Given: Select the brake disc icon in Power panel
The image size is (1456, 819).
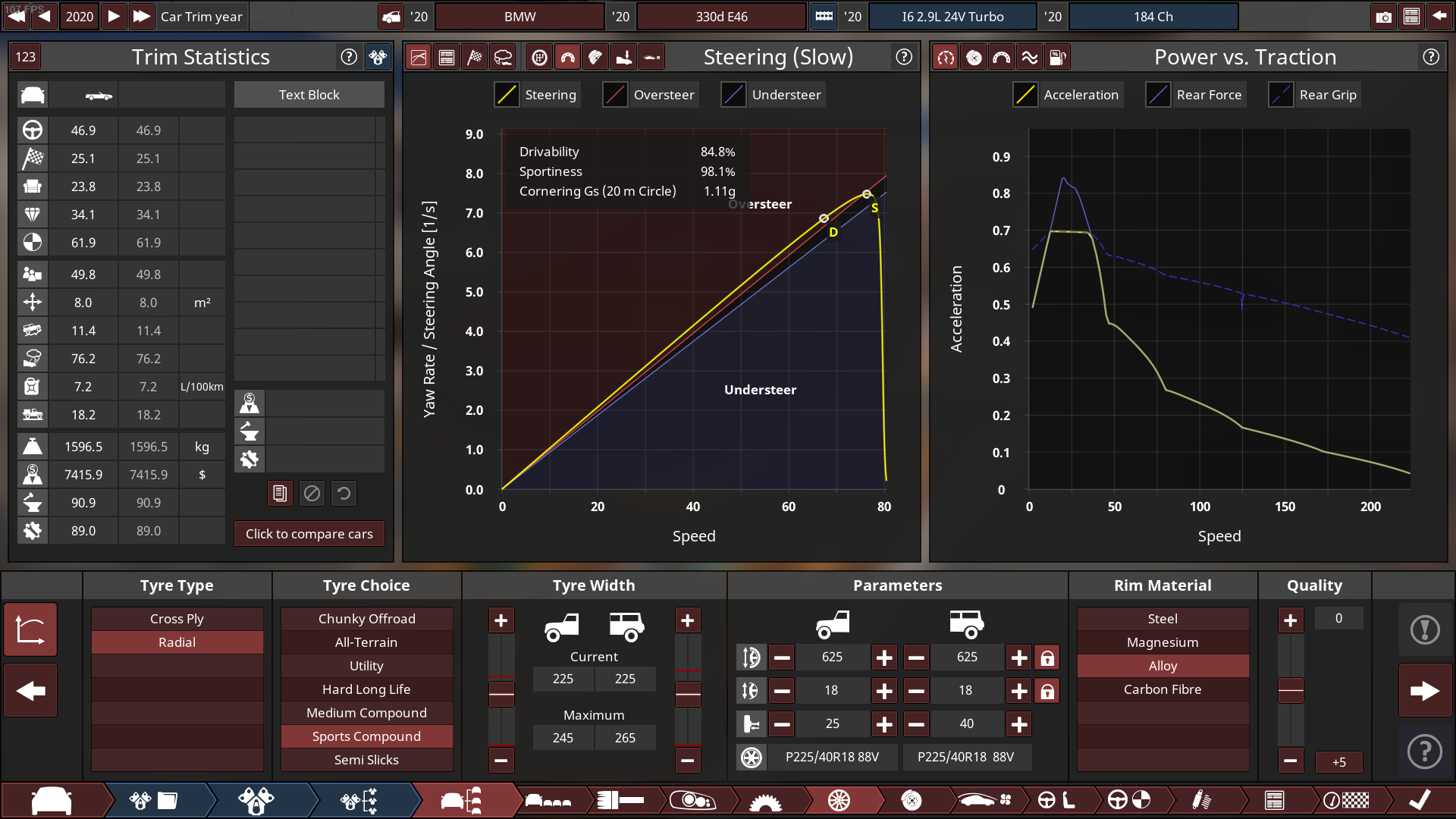Looking at the screenshot, I should point(974,57).
